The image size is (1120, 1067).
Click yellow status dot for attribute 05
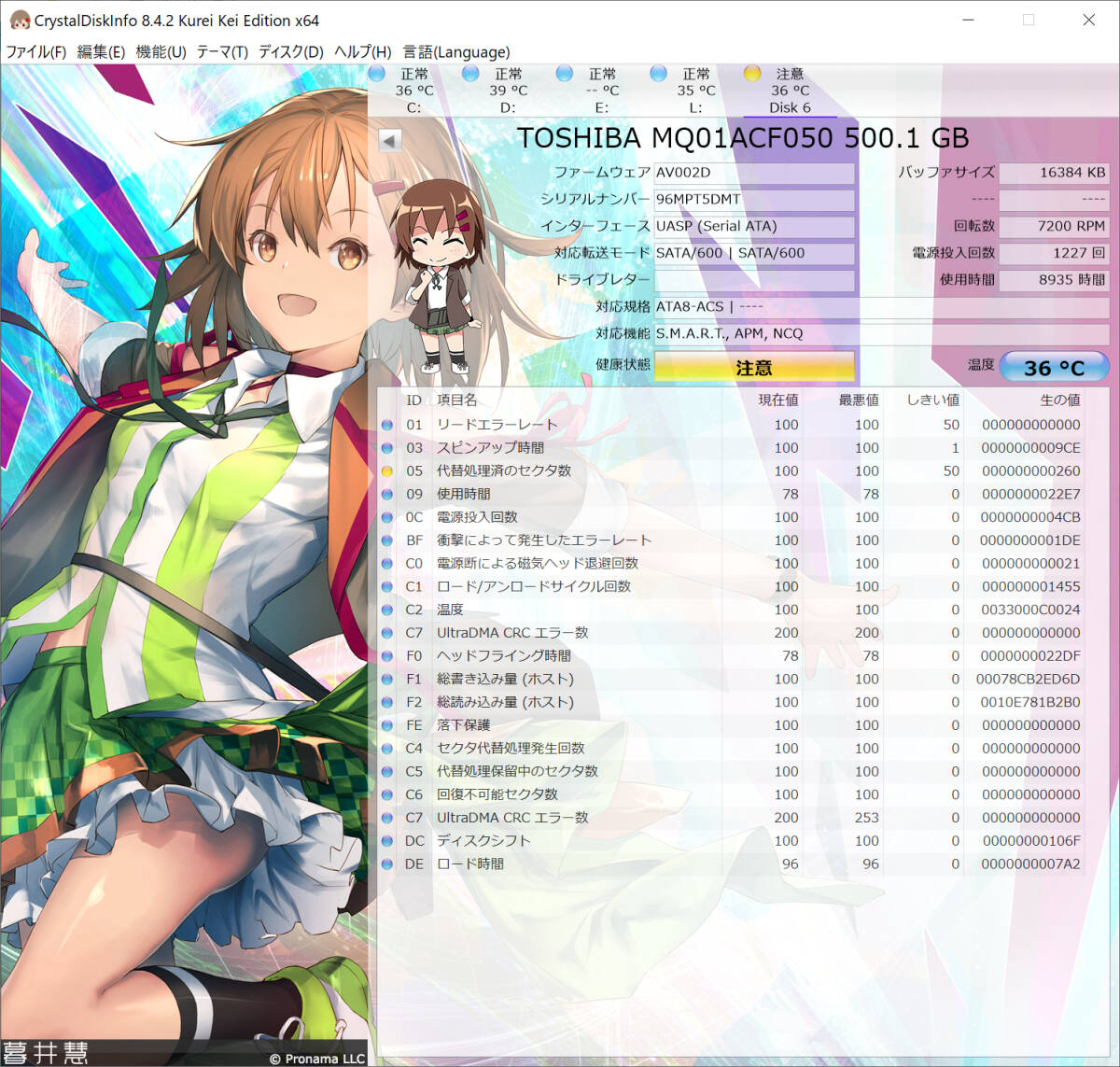[387, 471]
